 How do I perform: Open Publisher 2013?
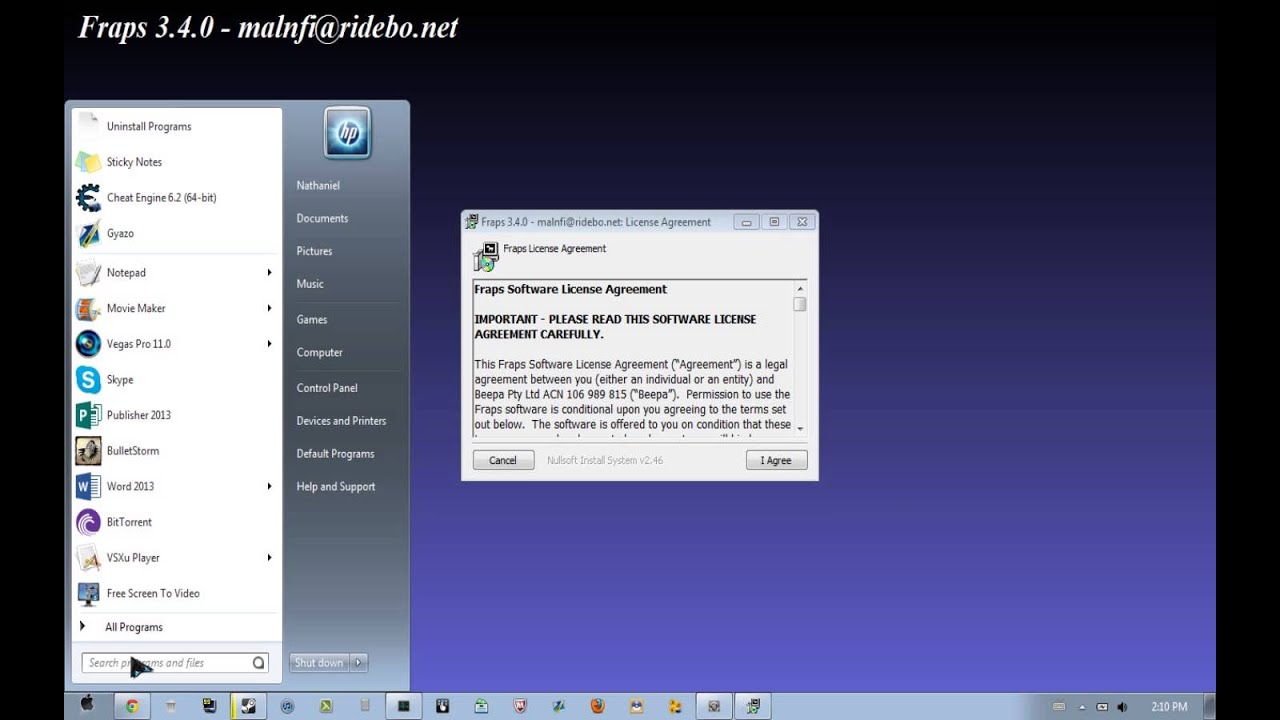[176, 415]
